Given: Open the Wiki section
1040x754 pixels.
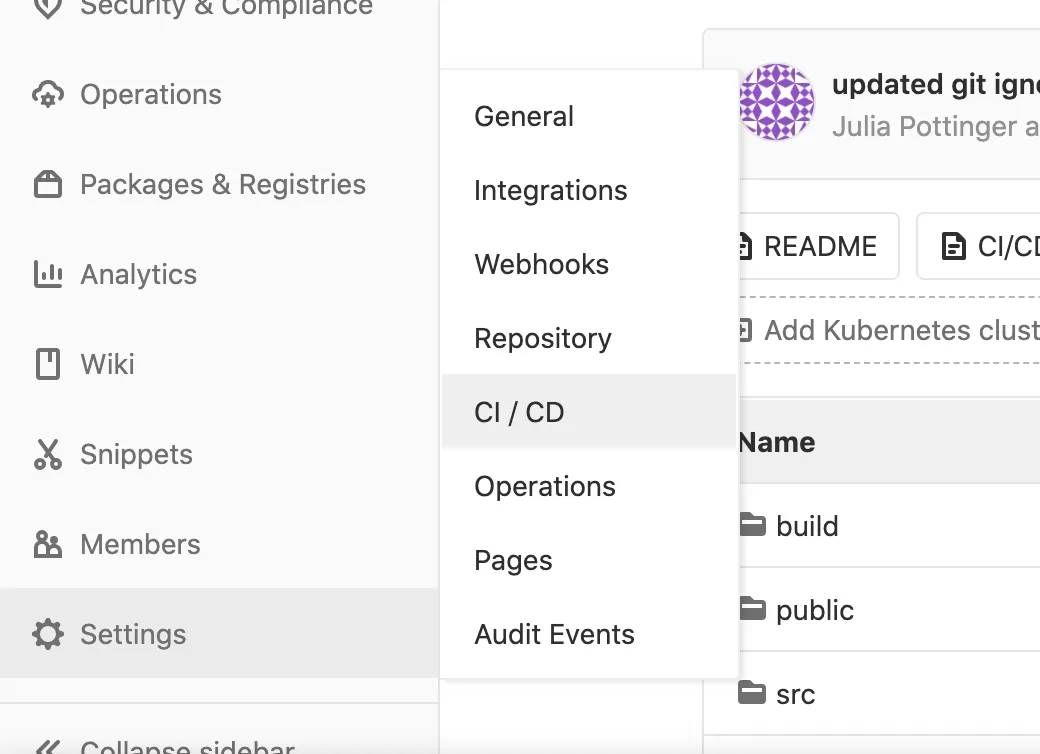Looking at the screenshot, I should 219,364.
